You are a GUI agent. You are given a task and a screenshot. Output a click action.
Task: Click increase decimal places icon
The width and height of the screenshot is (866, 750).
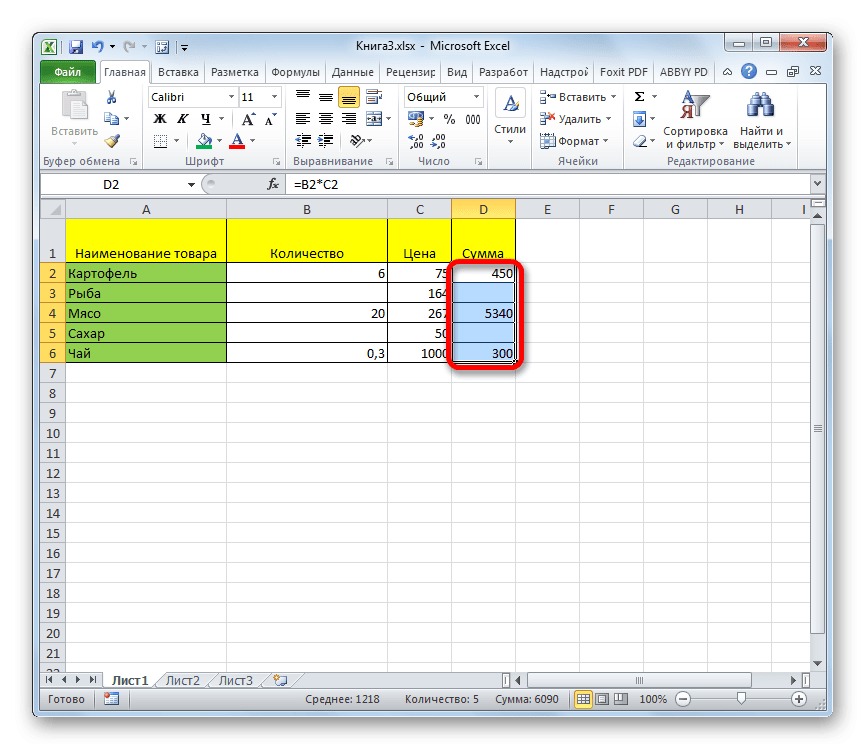coord(416,142)
